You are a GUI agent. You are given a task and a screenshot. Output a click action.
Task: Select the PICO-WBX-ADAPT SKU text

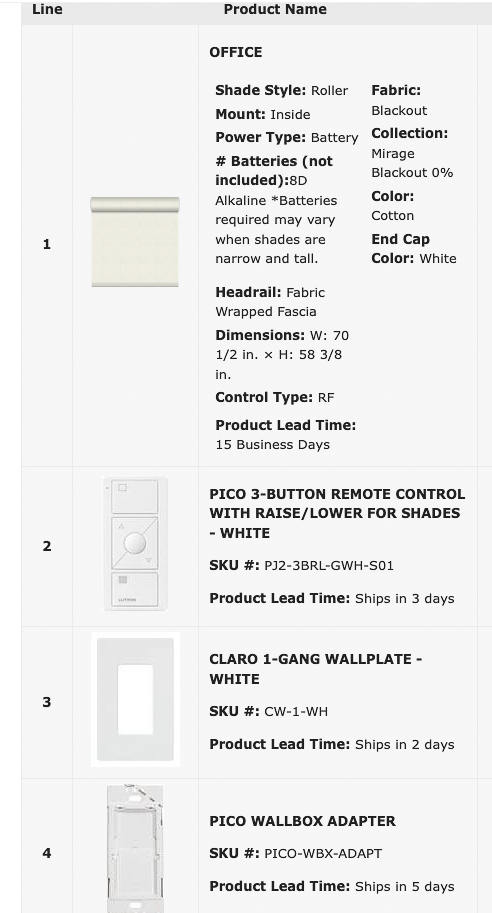(x=323, y=854)
